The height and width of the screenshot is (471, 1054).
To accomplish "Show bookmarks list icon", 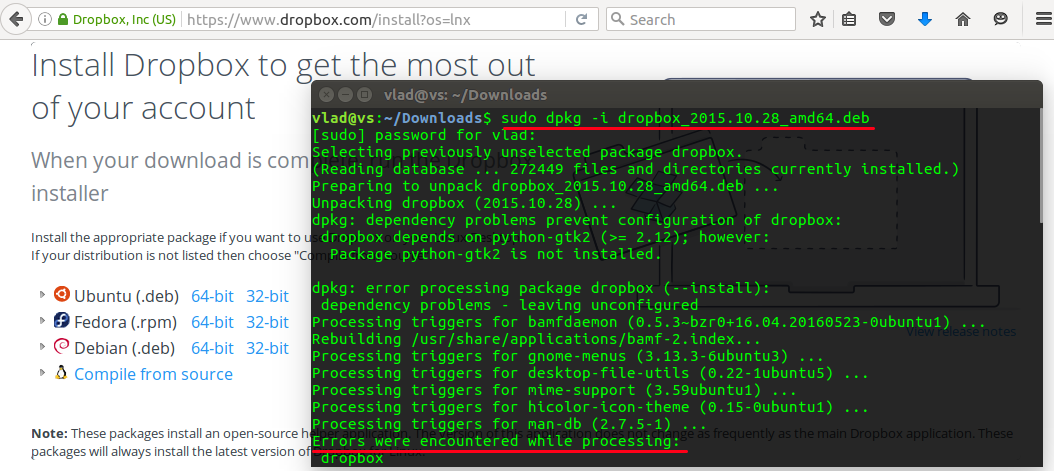I will [x=849, y=19].
